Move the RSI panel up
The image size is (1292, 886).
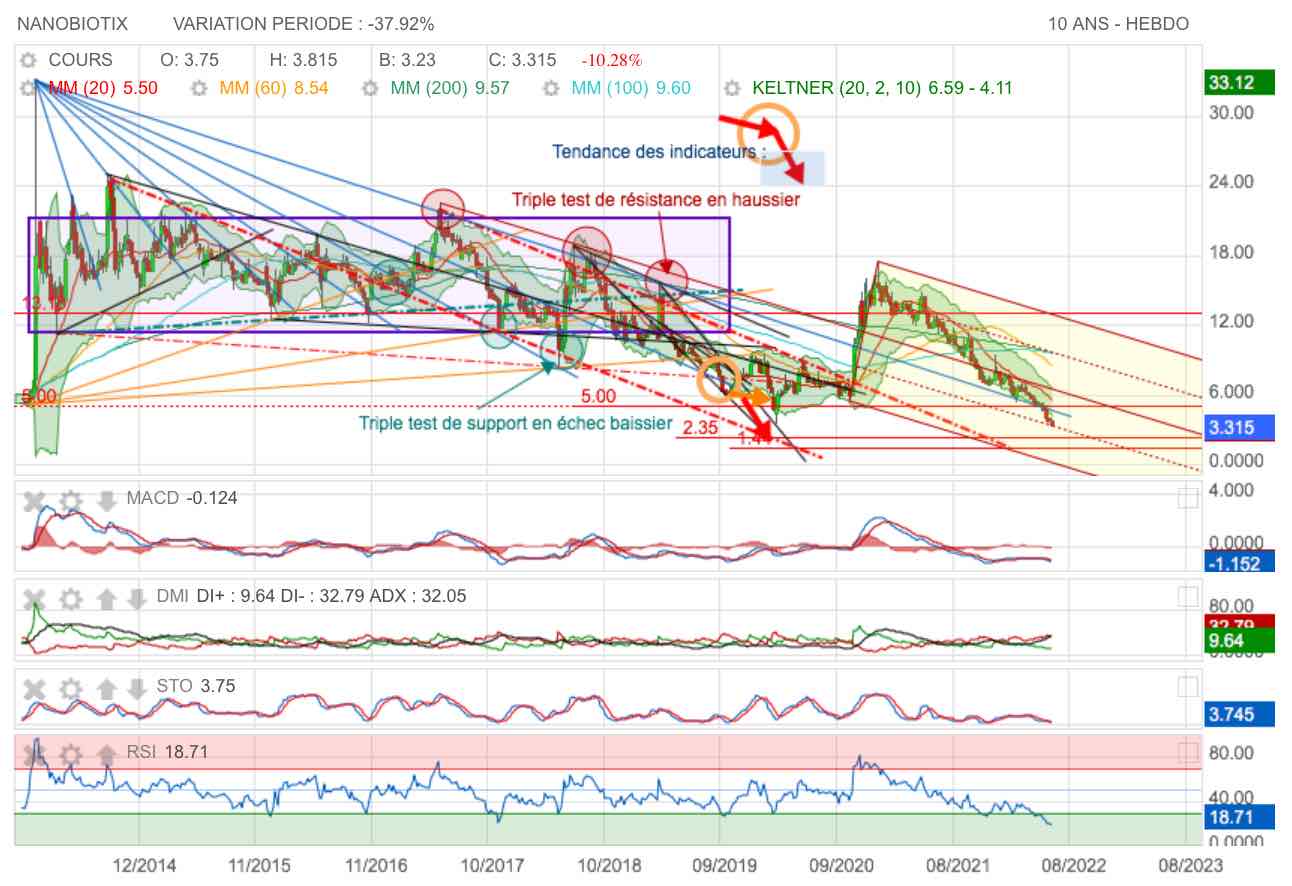[x=107, y=753]
